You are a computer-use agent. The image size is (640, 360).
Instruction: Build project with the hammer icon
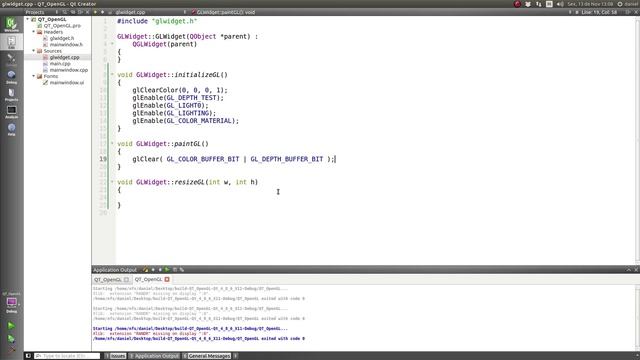[11, 349]
